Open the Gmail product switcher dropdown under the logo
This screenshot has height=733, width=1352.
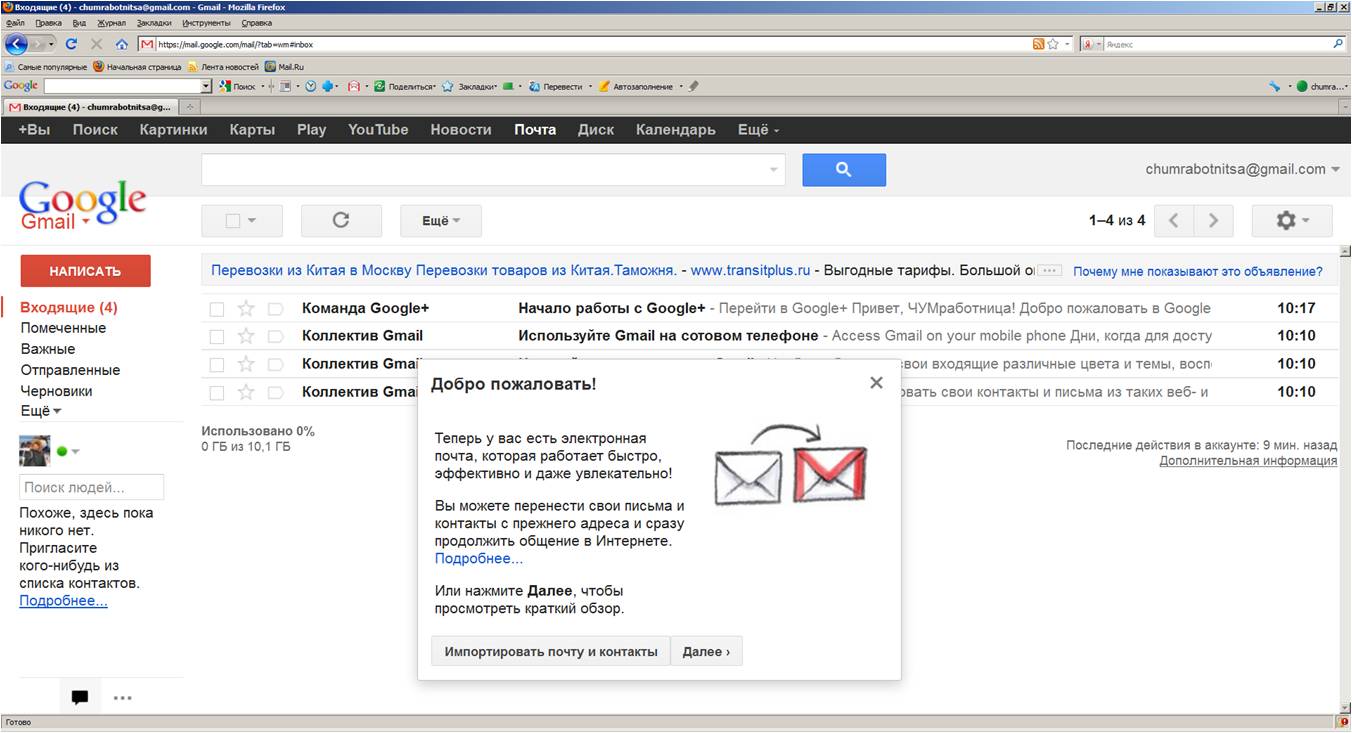pos(86,222)
